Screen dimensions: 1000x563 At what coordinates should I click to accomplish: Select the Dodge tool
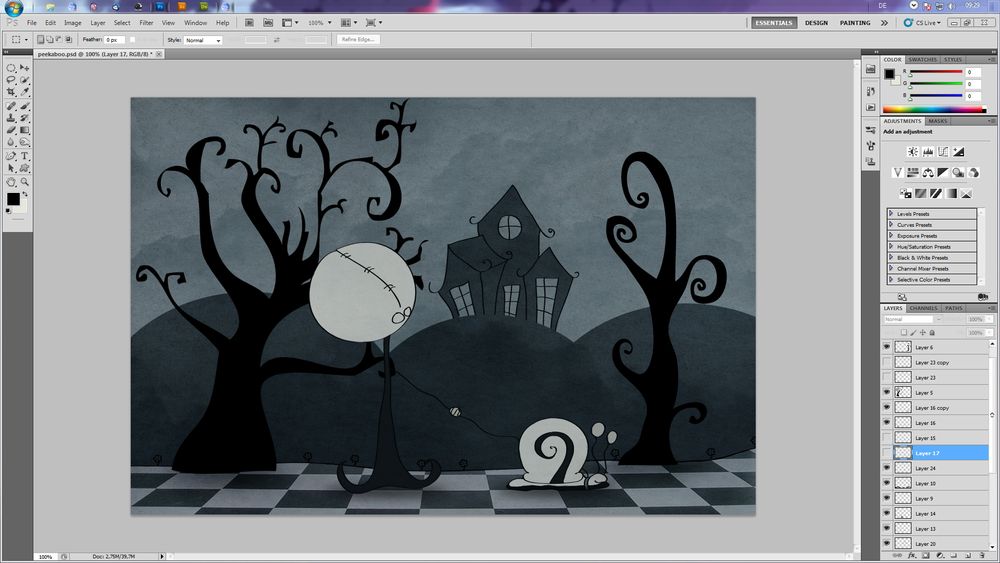click(x=24, y=142)
